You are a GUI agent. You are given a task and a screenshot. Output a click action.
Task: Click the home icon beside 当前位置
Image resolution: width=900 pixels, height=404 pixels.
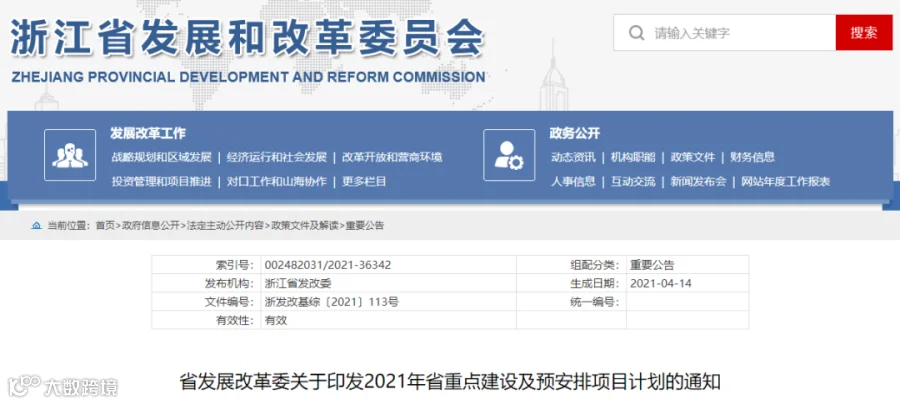[37, 226]
